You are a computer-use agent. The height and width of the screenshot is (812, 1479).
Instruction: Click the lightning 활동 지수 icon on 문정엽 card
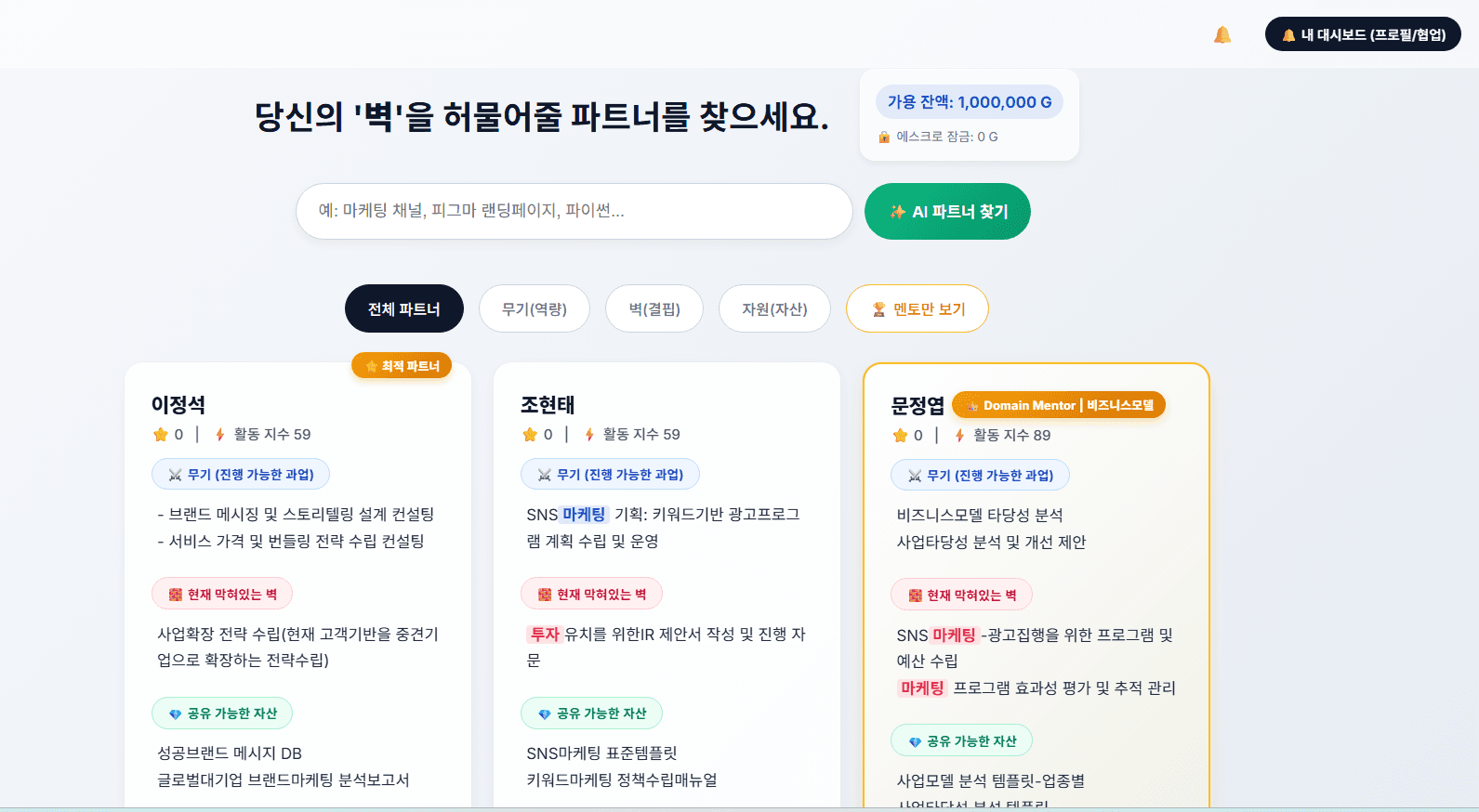(x=959, y=435)
